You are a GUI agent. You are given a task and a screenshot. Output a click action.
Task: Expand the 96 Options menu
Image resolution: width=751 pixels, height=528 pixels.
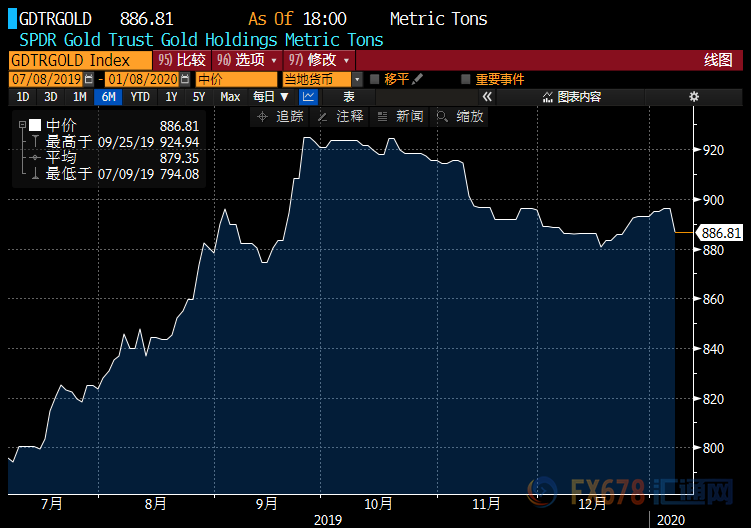(x=241, y=60)
